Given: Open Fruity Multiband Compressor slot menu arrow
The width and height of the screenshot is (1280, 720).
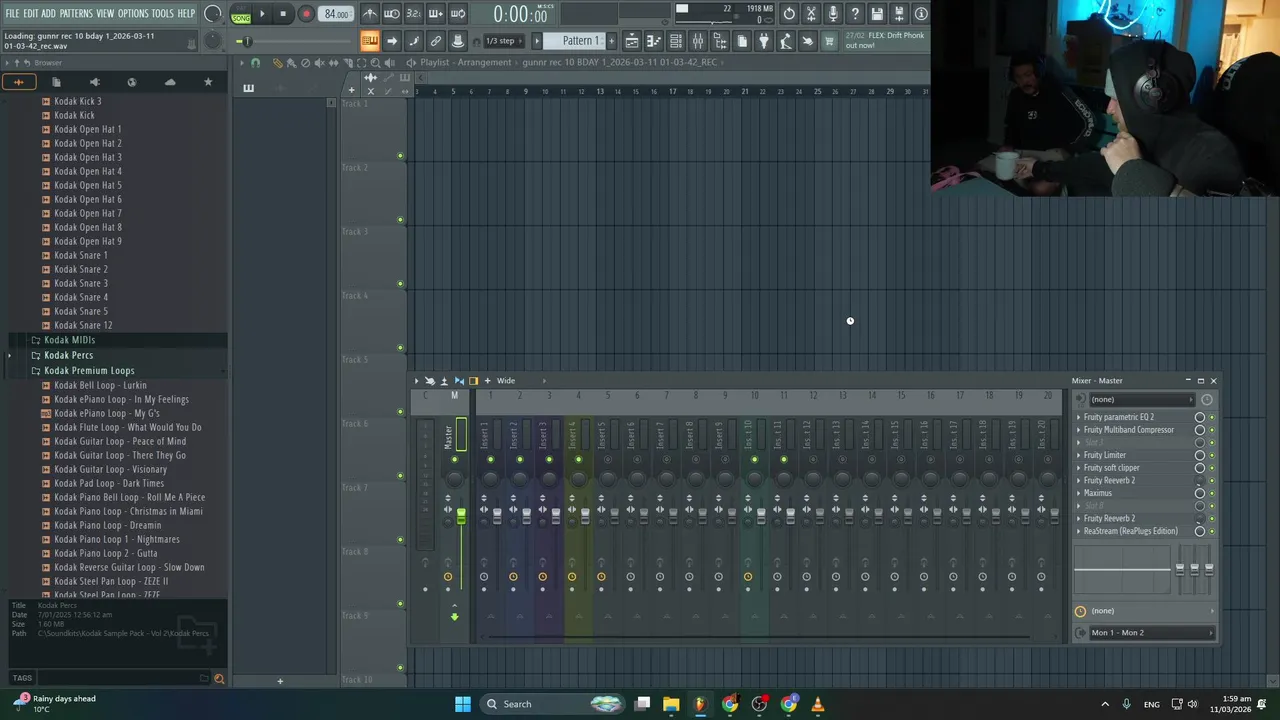Looking at the screenshot, I should click(1079, 430).
